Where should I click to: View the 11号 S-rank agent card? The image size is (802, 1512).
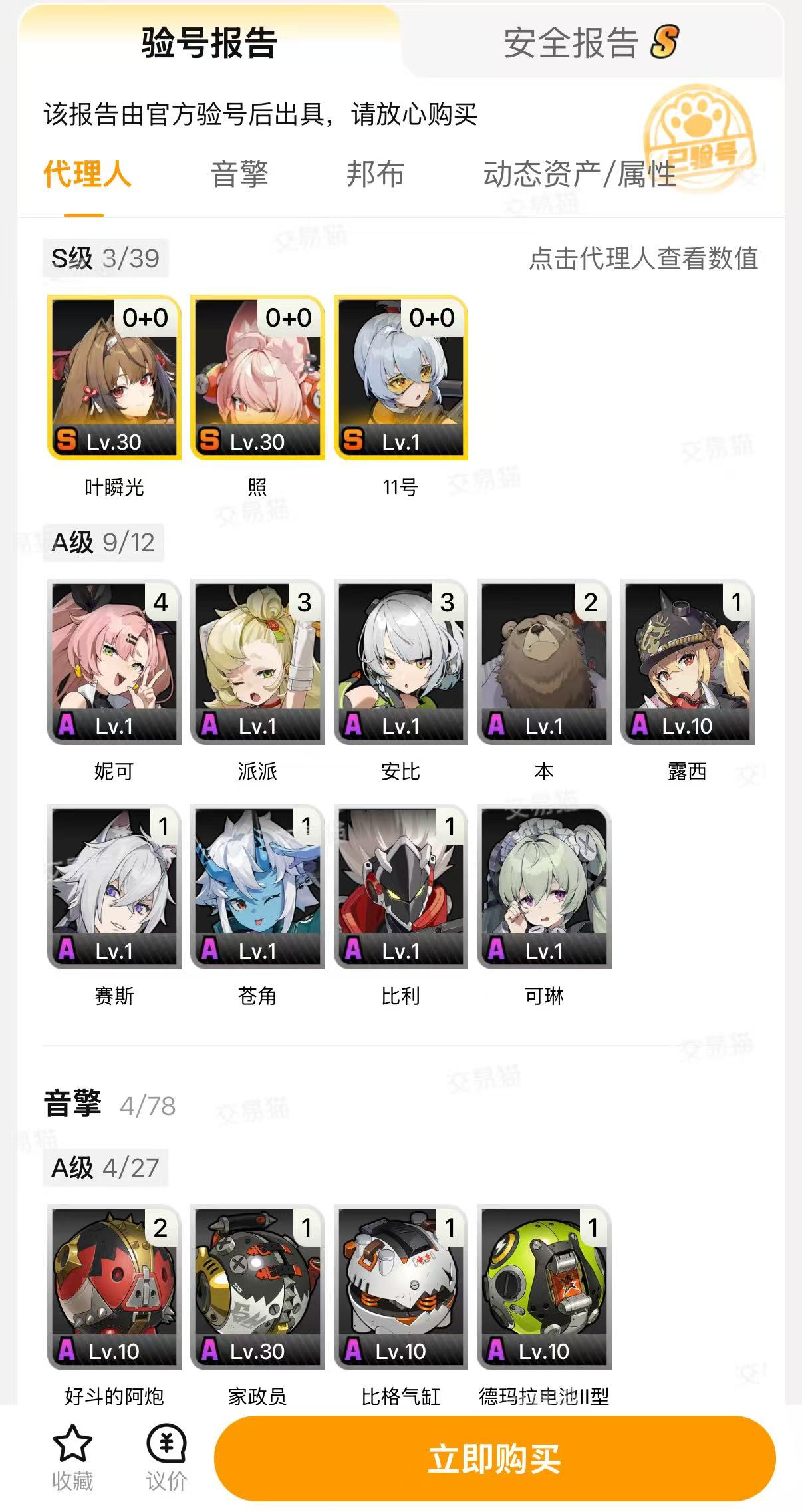[x=401, y=377]
